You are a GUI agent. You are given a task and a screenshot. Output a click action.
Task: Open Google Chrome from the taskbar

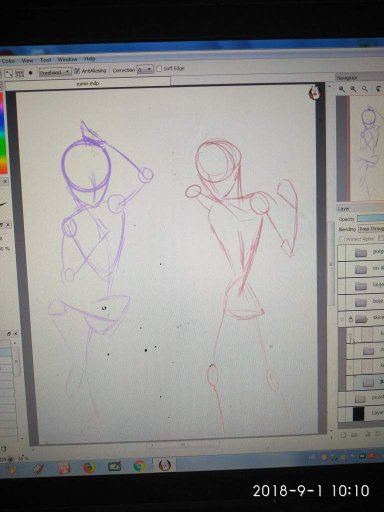click(x=140, y=465)
